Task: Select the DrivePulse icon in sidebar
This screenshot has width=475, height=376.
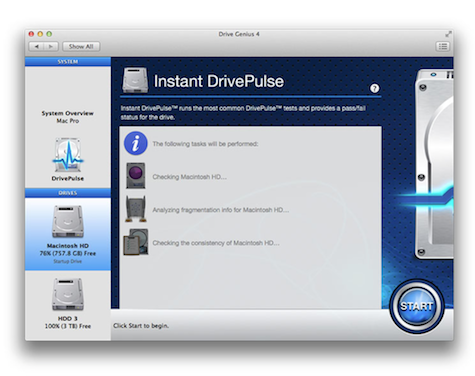Action: pyautogui.click(x=68, y=156)
